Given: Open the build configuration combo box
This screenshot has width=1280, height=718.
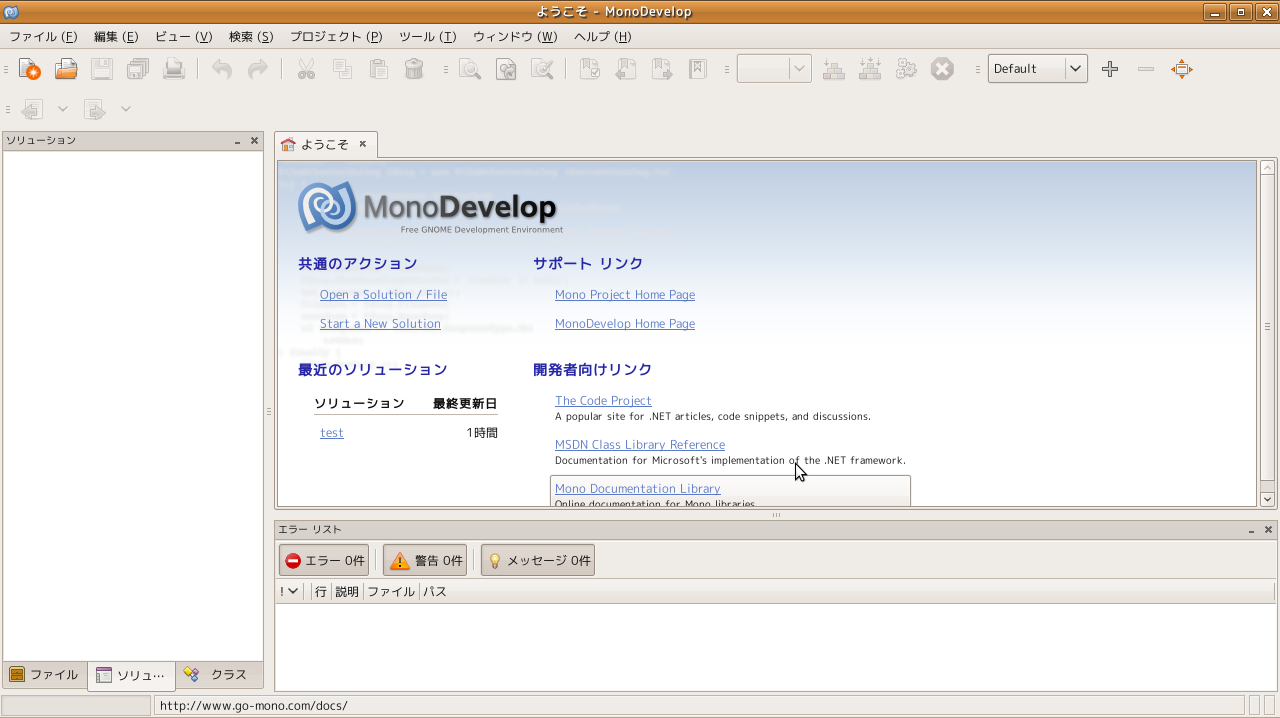Looking at the screenshot, I should coord(774,69).
